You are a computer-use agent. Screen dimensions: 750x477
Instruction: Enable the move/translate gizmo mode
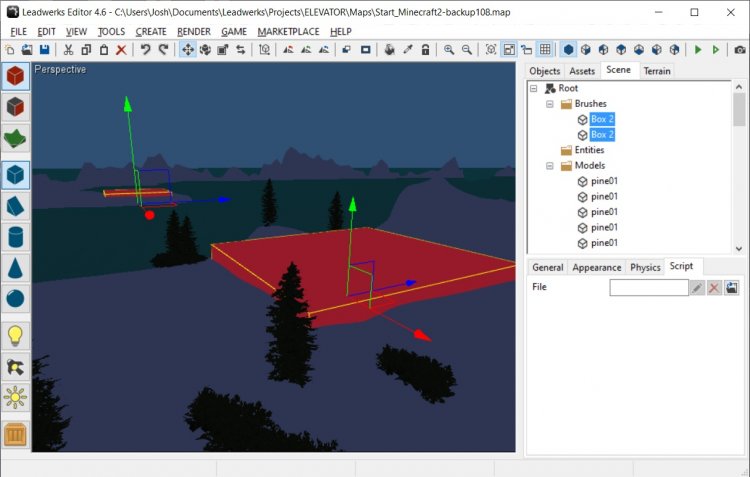coord(187,49)
